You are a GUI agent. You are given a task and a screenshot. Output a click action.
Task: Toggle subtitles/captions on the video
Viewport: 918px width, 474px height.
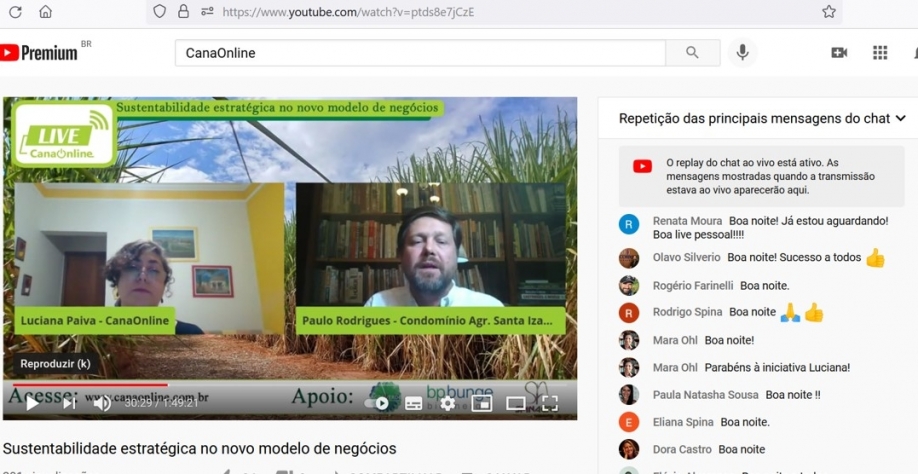pos(413,404)
